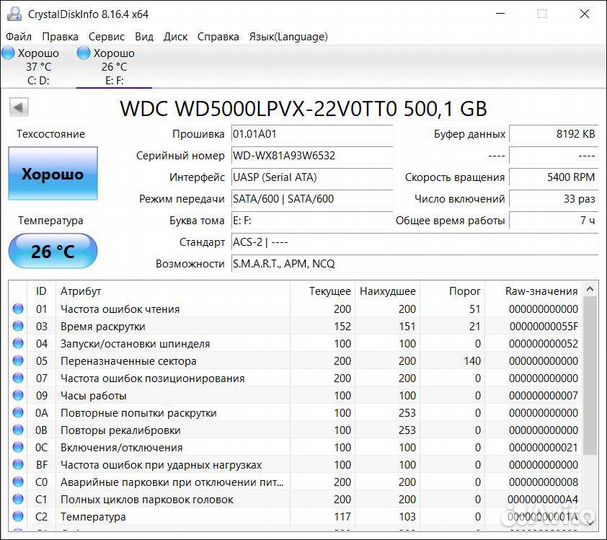Open the Вид menu

[144, 37]
